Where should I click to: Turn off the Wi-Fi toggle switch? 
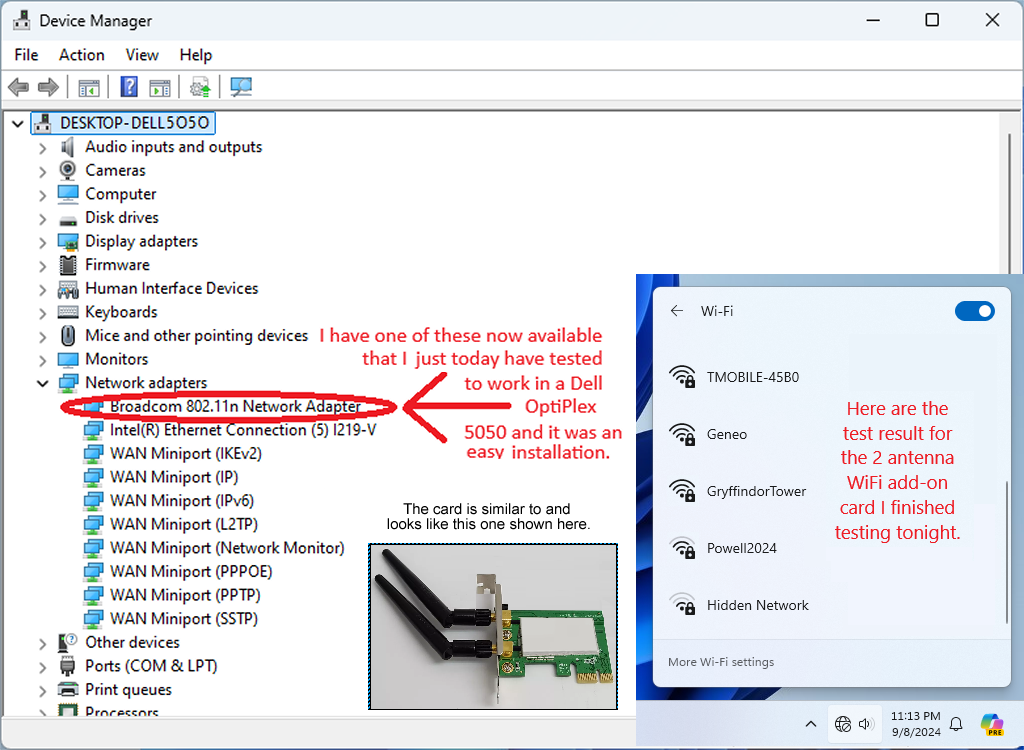974,311
